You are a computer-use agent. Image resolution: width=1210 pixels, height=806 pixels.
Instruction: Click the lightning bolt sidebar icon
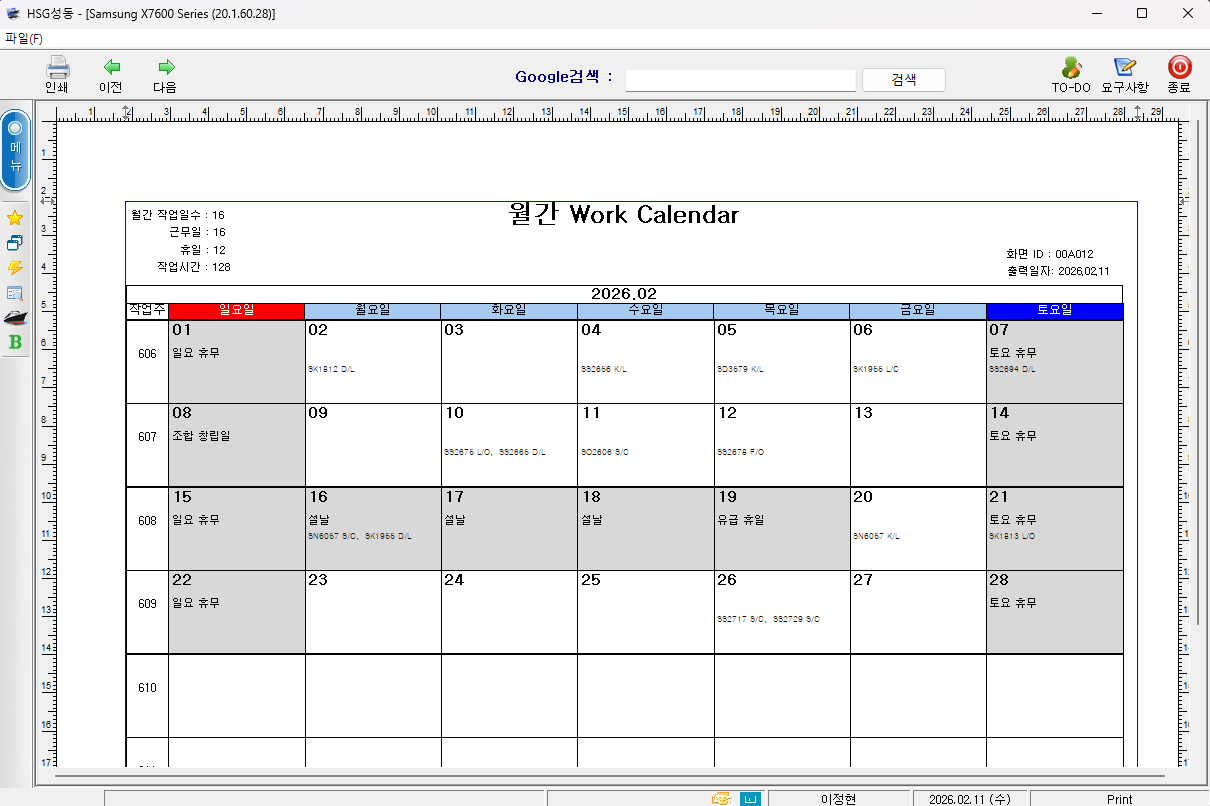coord(15,268)
